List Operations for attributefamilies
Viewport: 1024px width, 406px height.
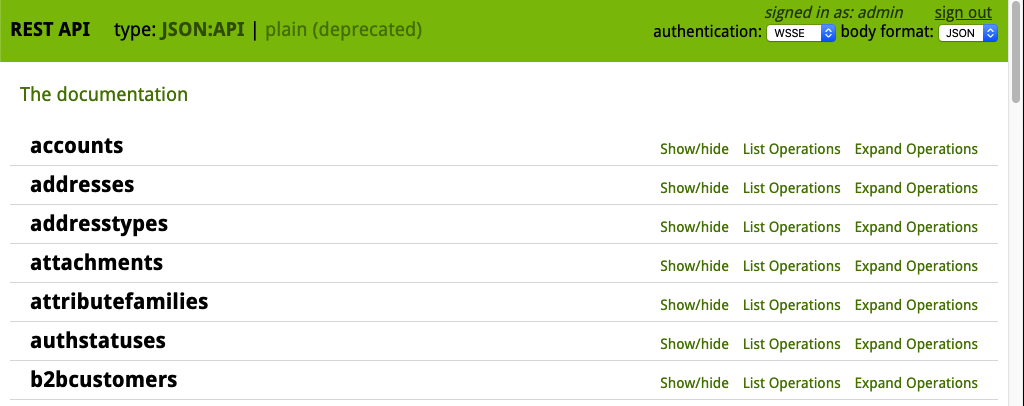point(791,305)
